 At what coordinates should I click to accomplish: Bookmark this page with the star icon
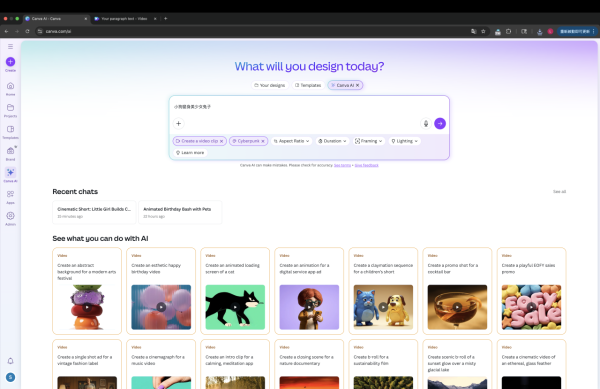[483, 31]
